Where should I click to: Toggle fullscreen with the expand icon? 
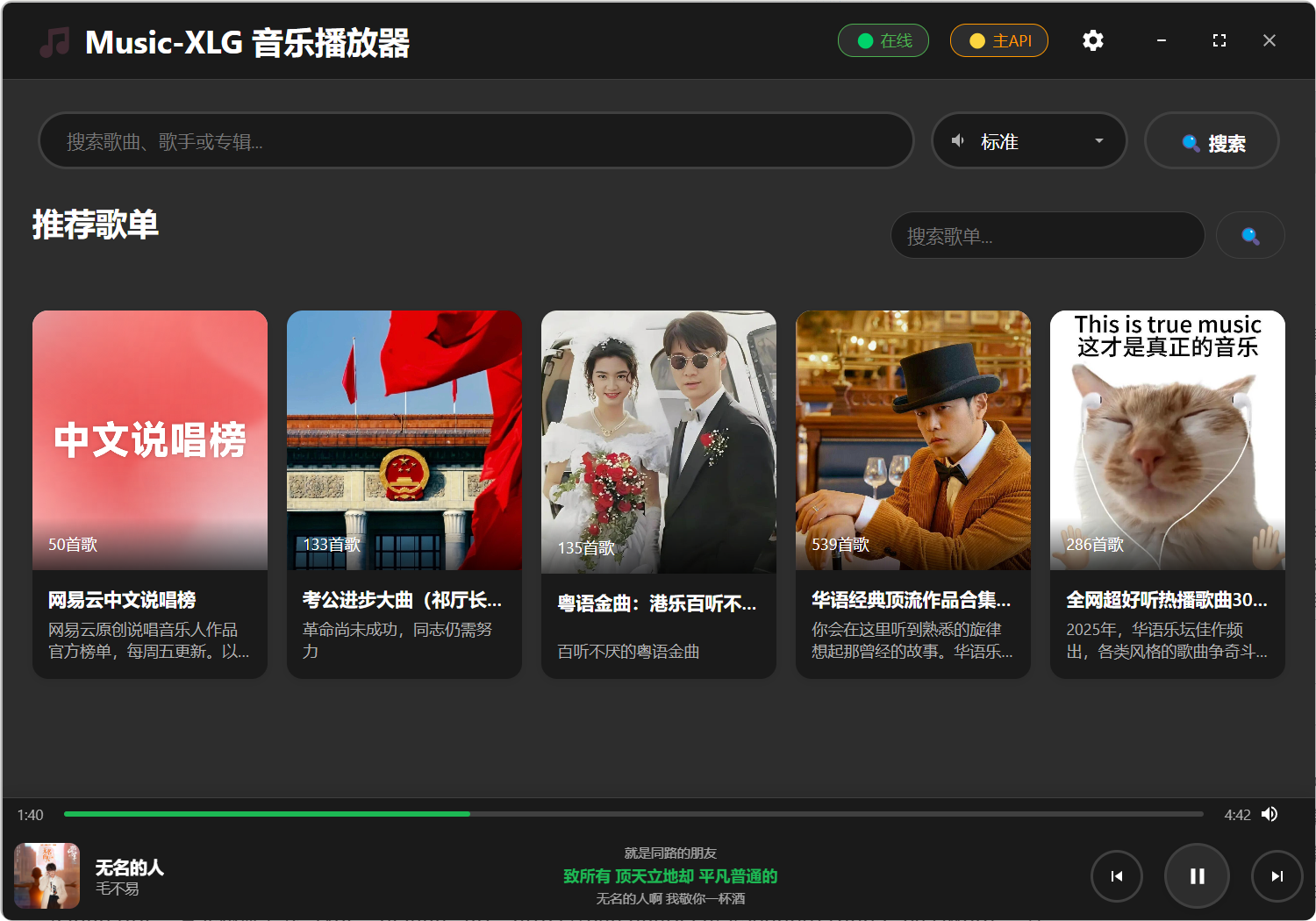[x=1219, y=40]
